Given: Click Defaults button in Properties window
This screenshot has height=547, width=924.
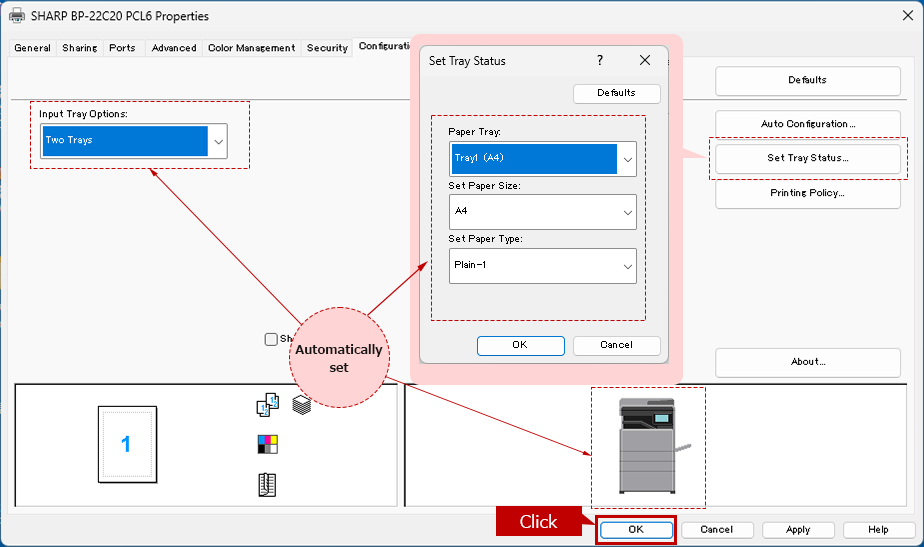Looking at the screenshot, I should [807, 80].
